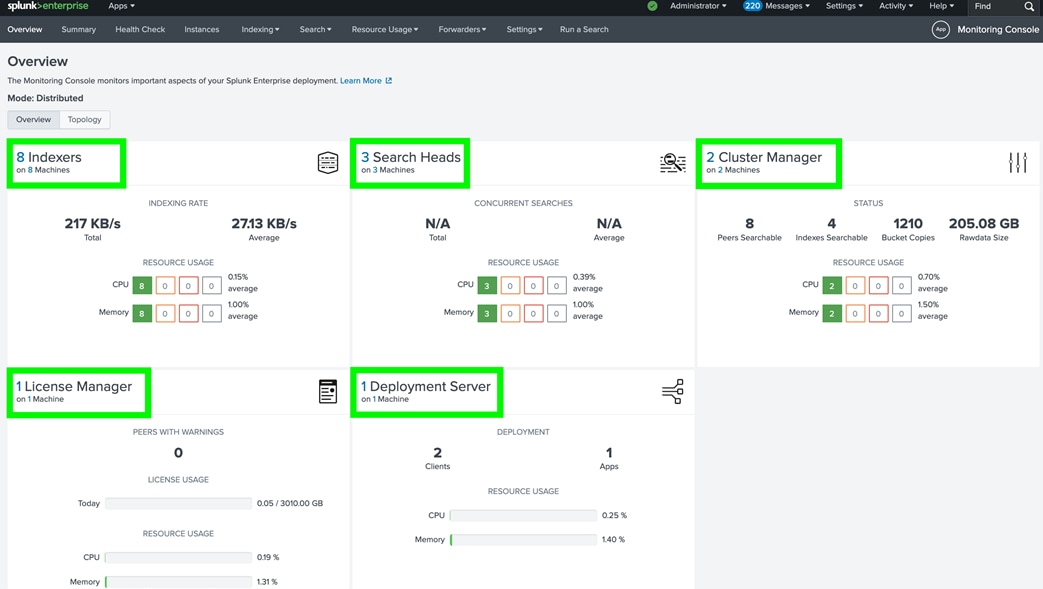The width and height of the screenshot is (1043, 589).
Task: Click the search magnifier icon beside Find
Action: click(1029, 7)
